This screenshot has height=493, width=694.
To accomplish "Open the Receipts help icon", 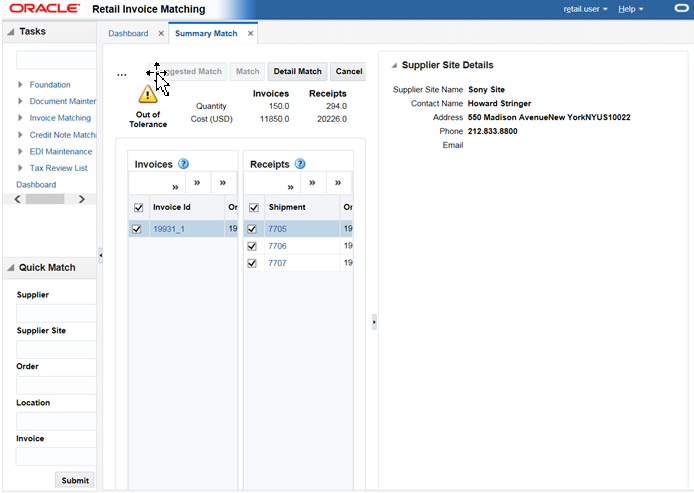I will pos(300,164).
